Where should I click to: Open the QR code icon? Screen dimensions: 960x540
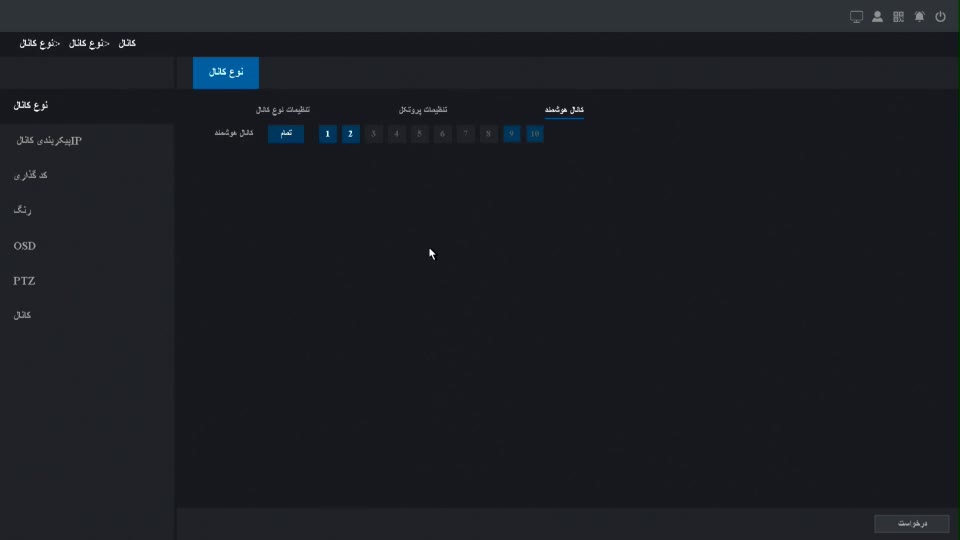coord(898,17)
